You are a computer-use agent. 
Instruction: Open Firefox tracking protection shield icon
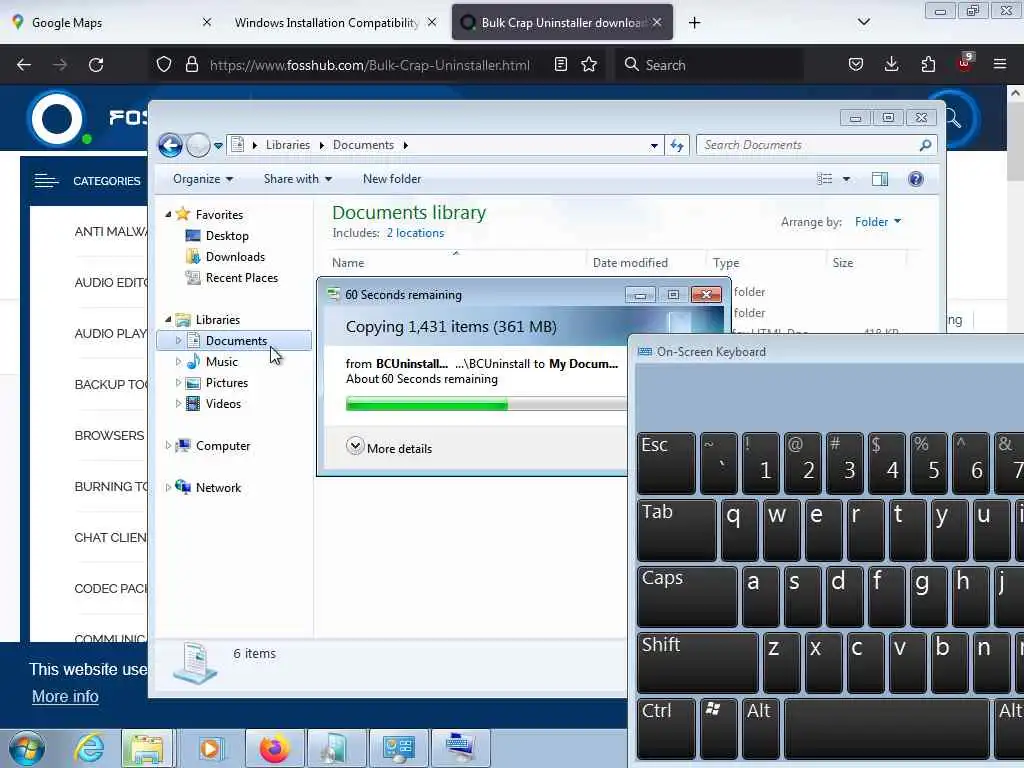tap(164, 65)
